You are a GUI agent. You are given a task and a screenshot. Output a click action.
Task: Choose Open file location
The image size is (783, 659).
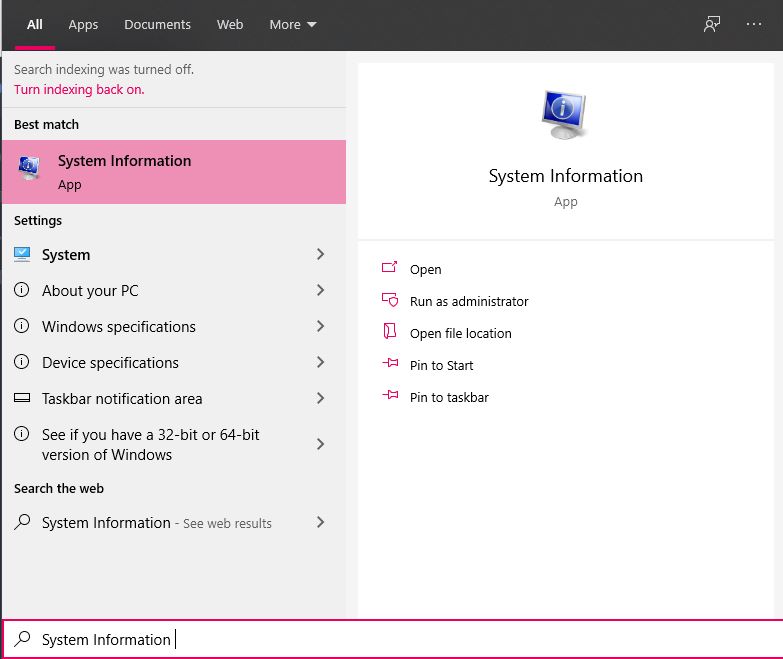coord(460,333)
